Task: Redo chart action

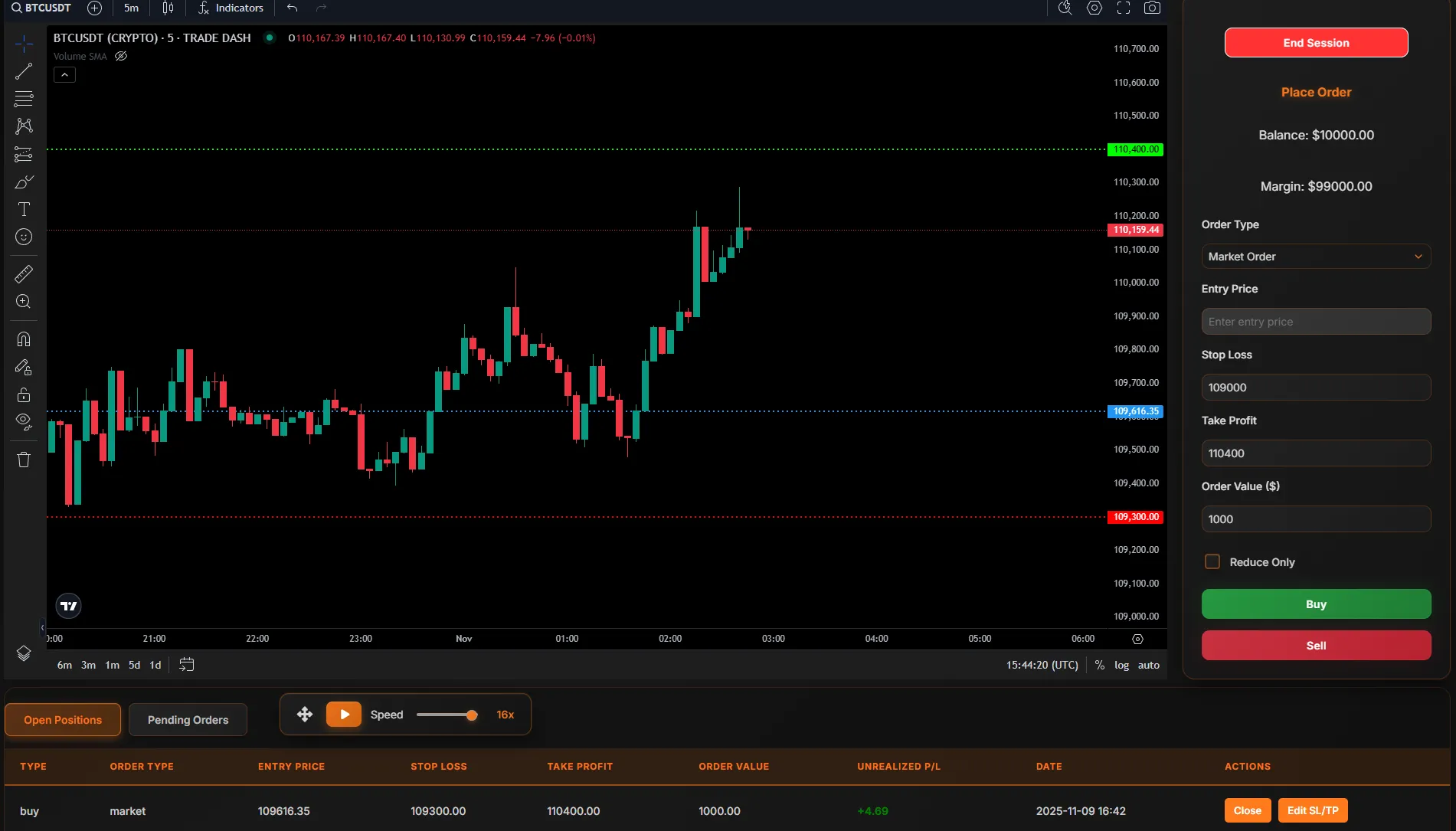Action: point(322,8)
